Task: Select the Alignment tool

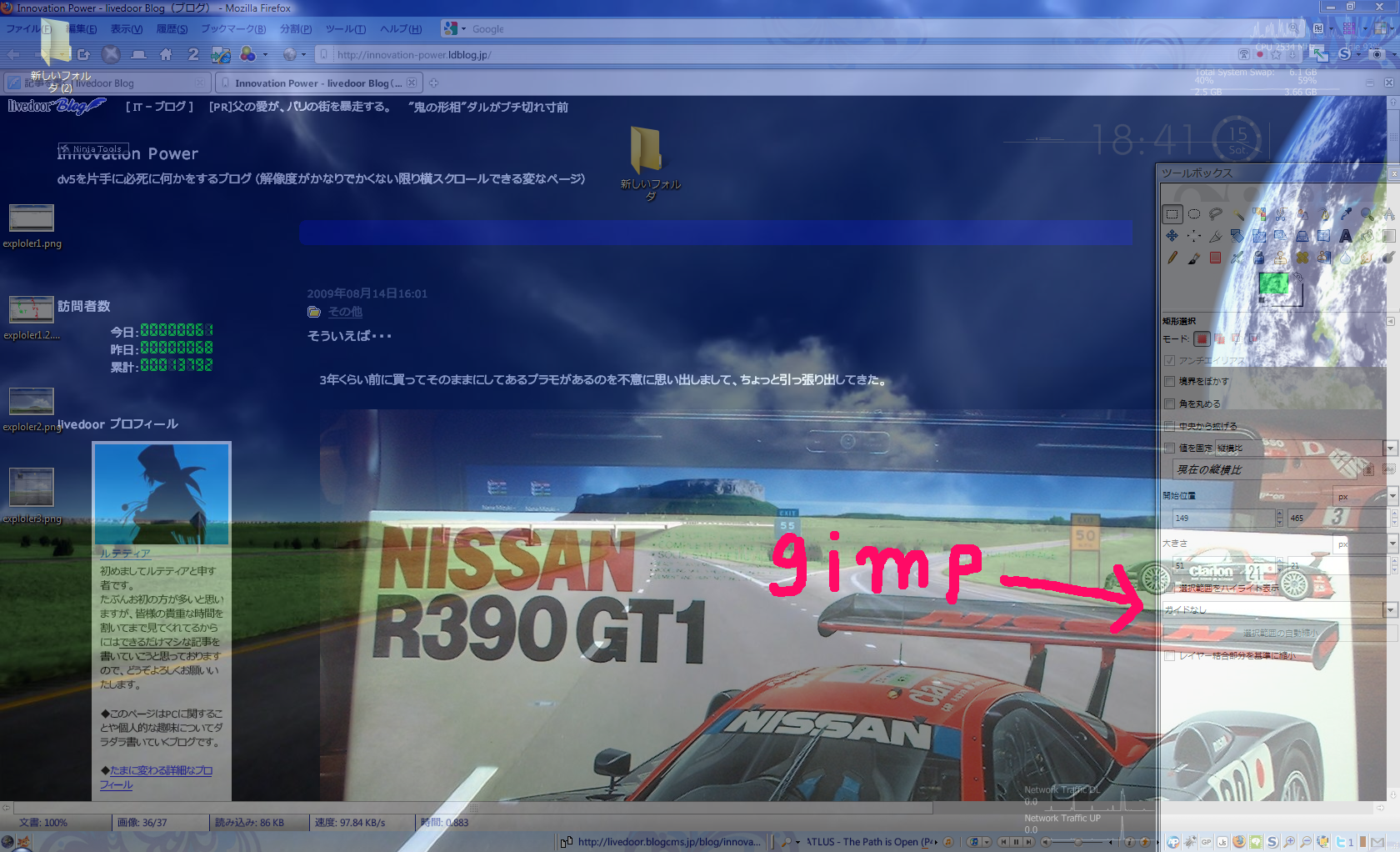Action: click(1194, 236)
